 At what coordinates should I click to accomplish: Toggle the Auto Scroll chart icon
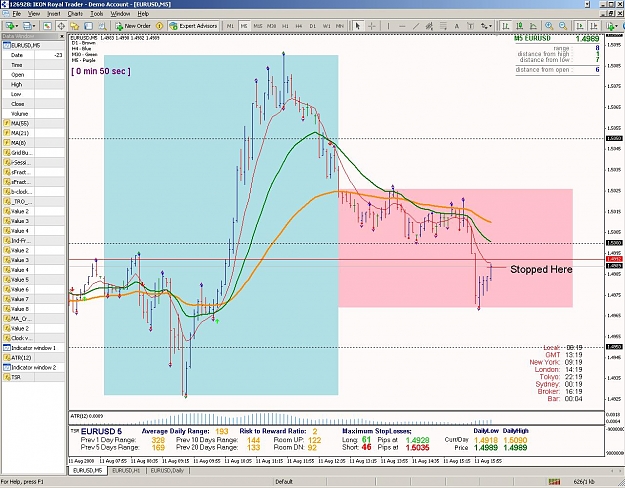(580, 26)
